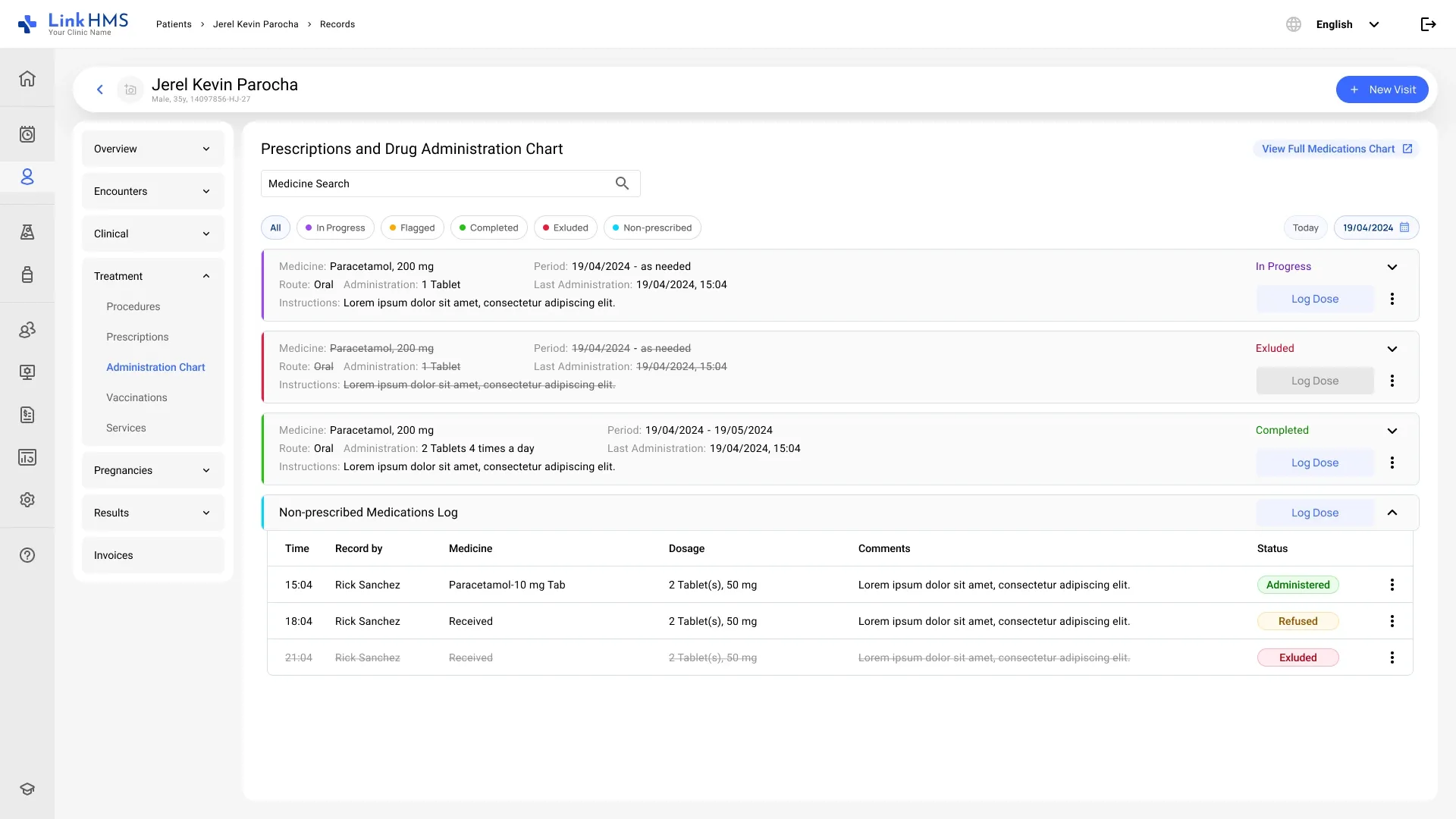Expand the Completed prescription details chevron
The image size is (1456, 819).
[1392, 431]
